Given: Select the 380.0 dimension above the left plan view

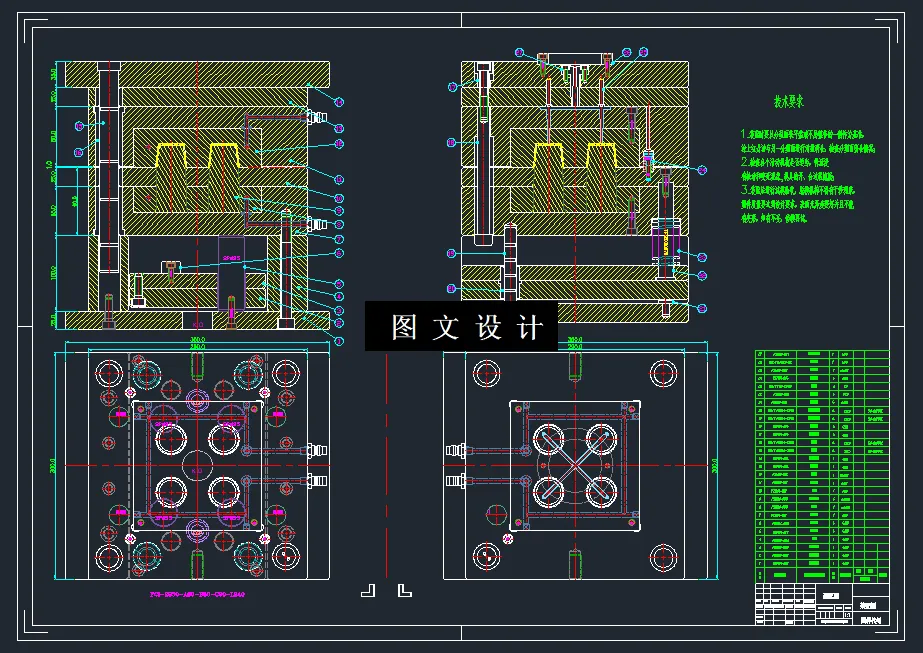Looking at the screenshot, I should point(197,340).
